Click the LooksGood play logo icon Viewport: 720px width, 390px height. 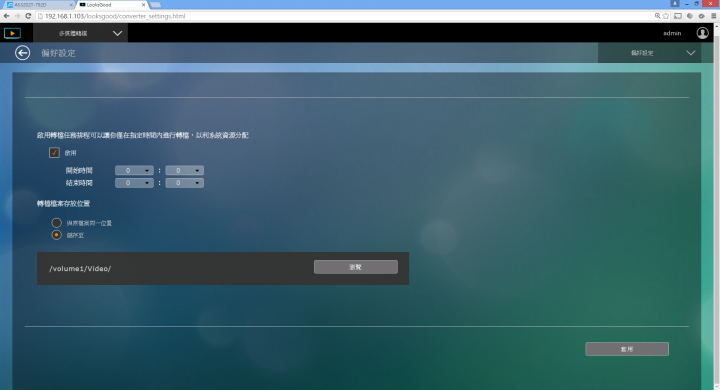[x=12, y=33]
